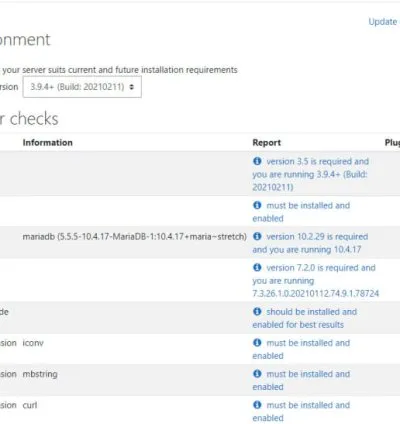Select the iconv information cell
400x424 pixels.
click(33, 343)
